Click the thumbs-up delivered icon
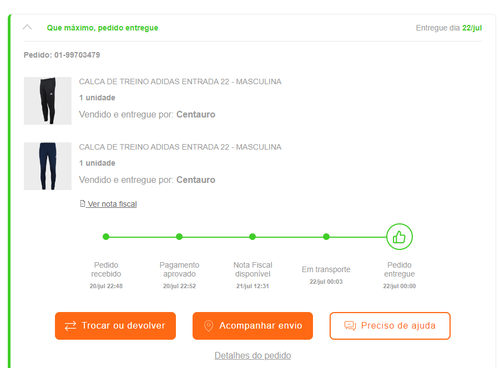 click(399, 237)
